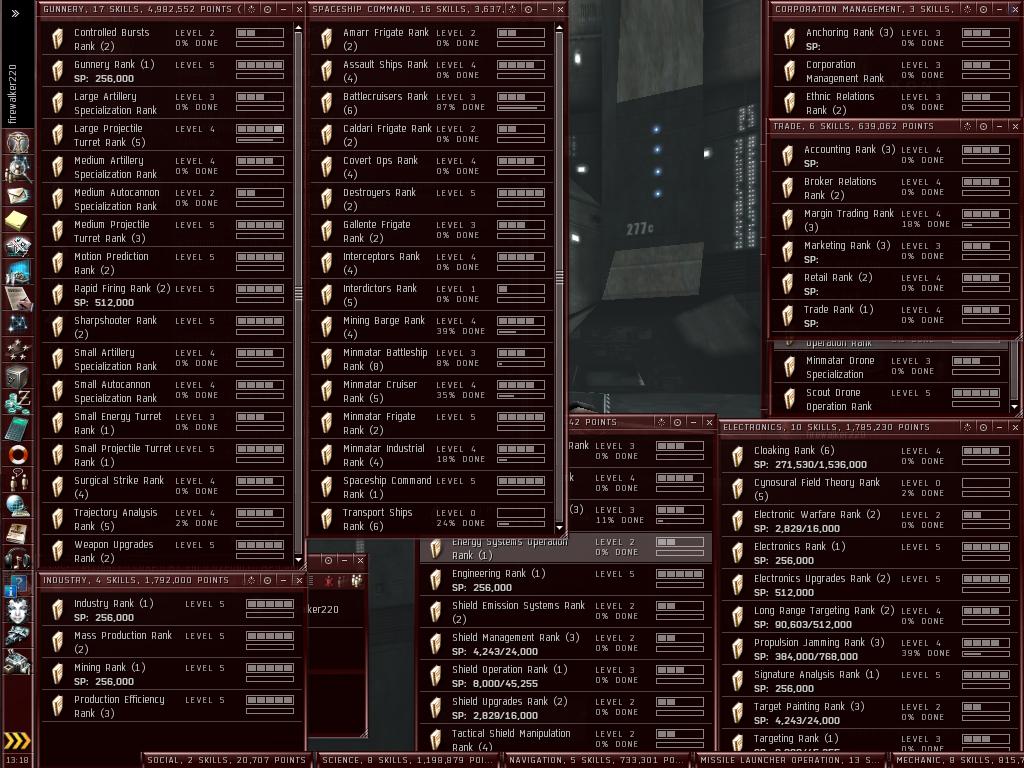Click the Gunnery window scrollbar handle
The width and height of the screenshot is (1024, 768).
point(298,293)
